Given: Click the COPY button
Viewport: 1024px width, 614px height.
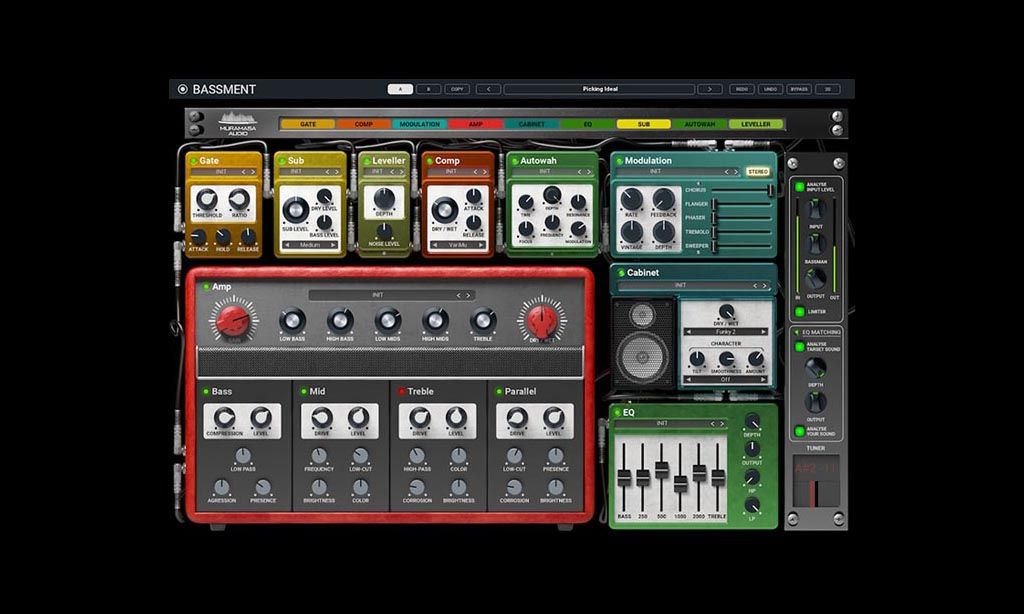Looking at the screenshot, I should pos(457,89).
